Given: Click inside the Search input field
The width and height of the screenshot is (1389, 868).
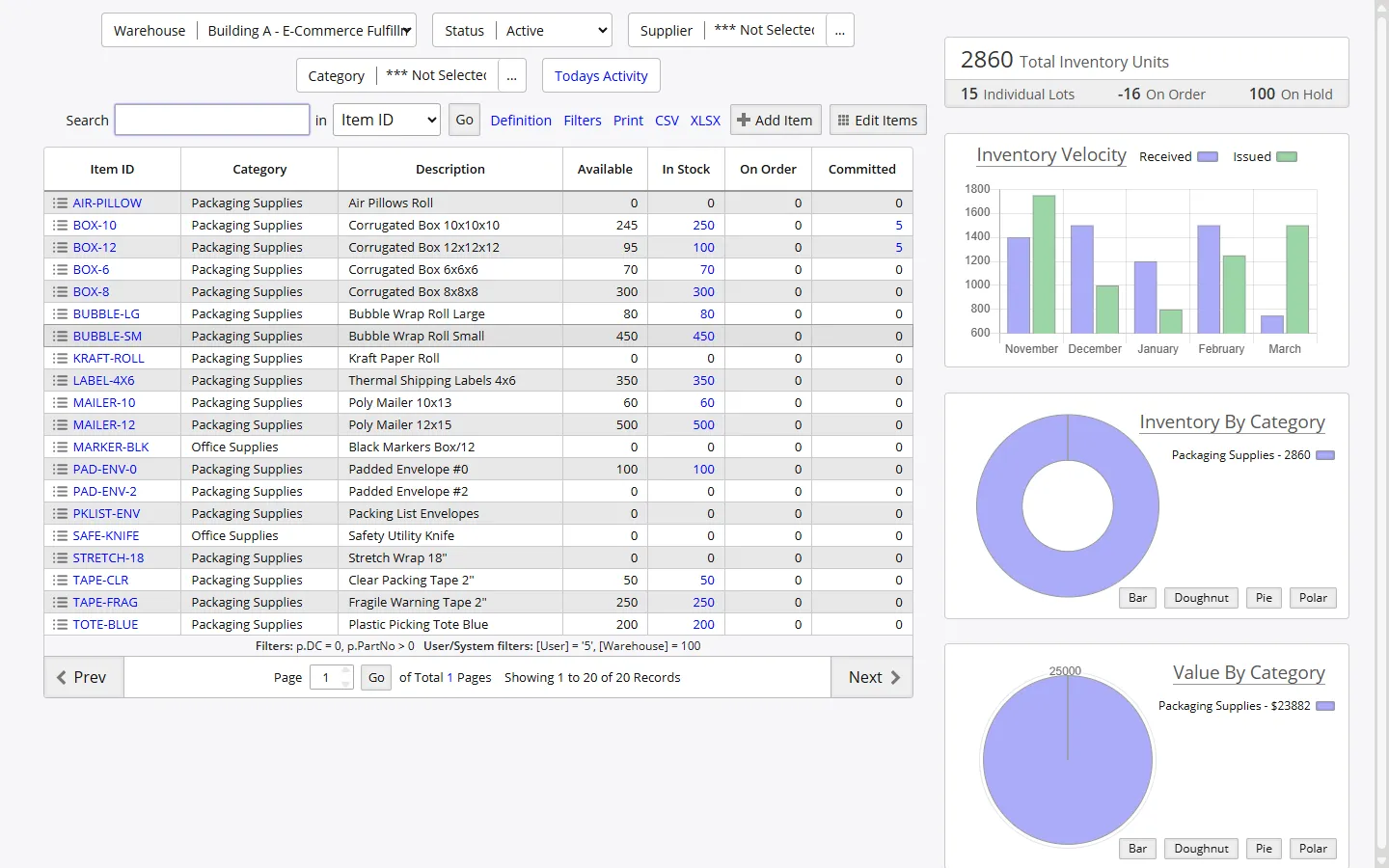Looking at the screenshot, I should click(211, 120).
